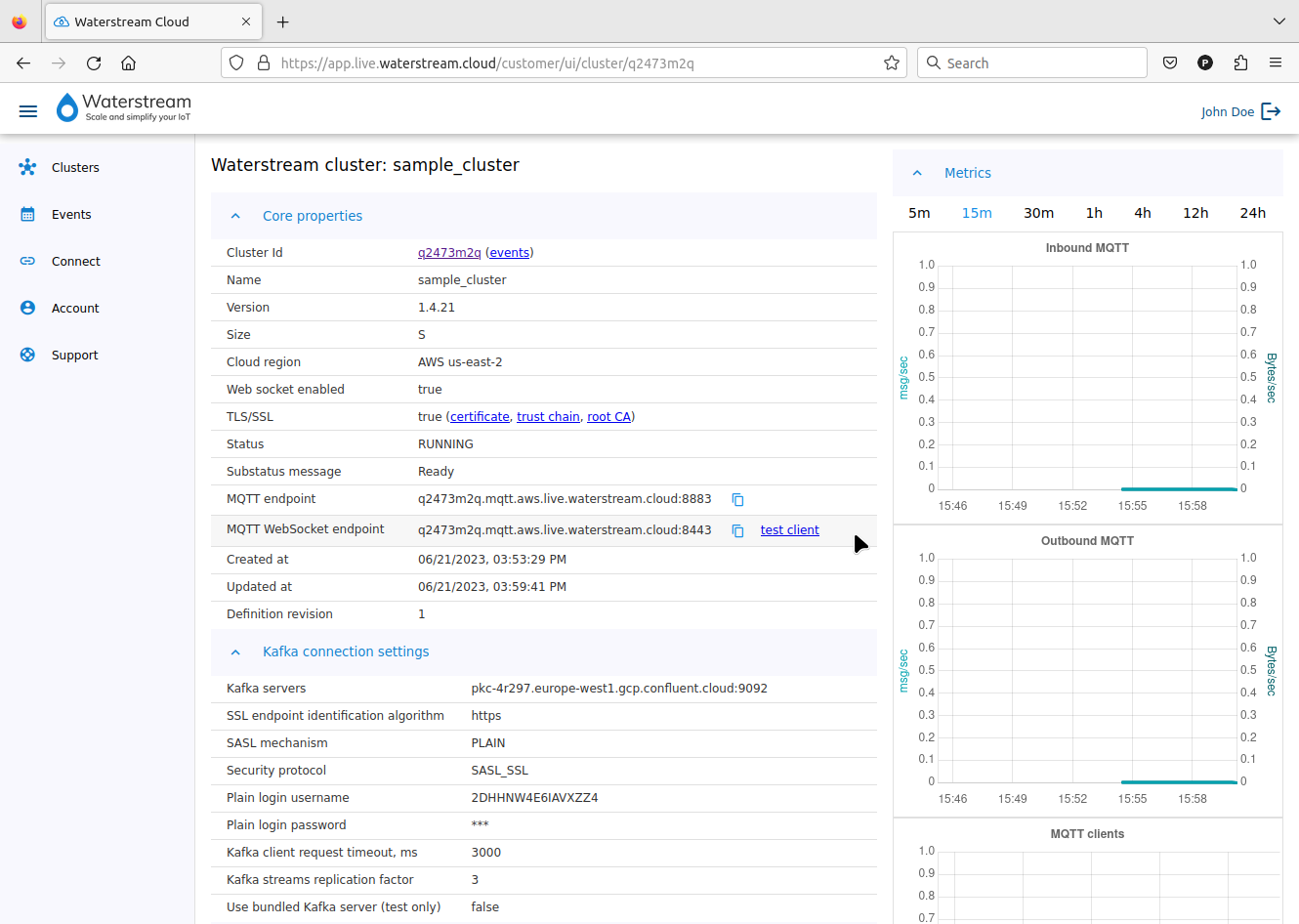Go to Events in the sidebar
Screen dimensions: 1299x924
71,214
